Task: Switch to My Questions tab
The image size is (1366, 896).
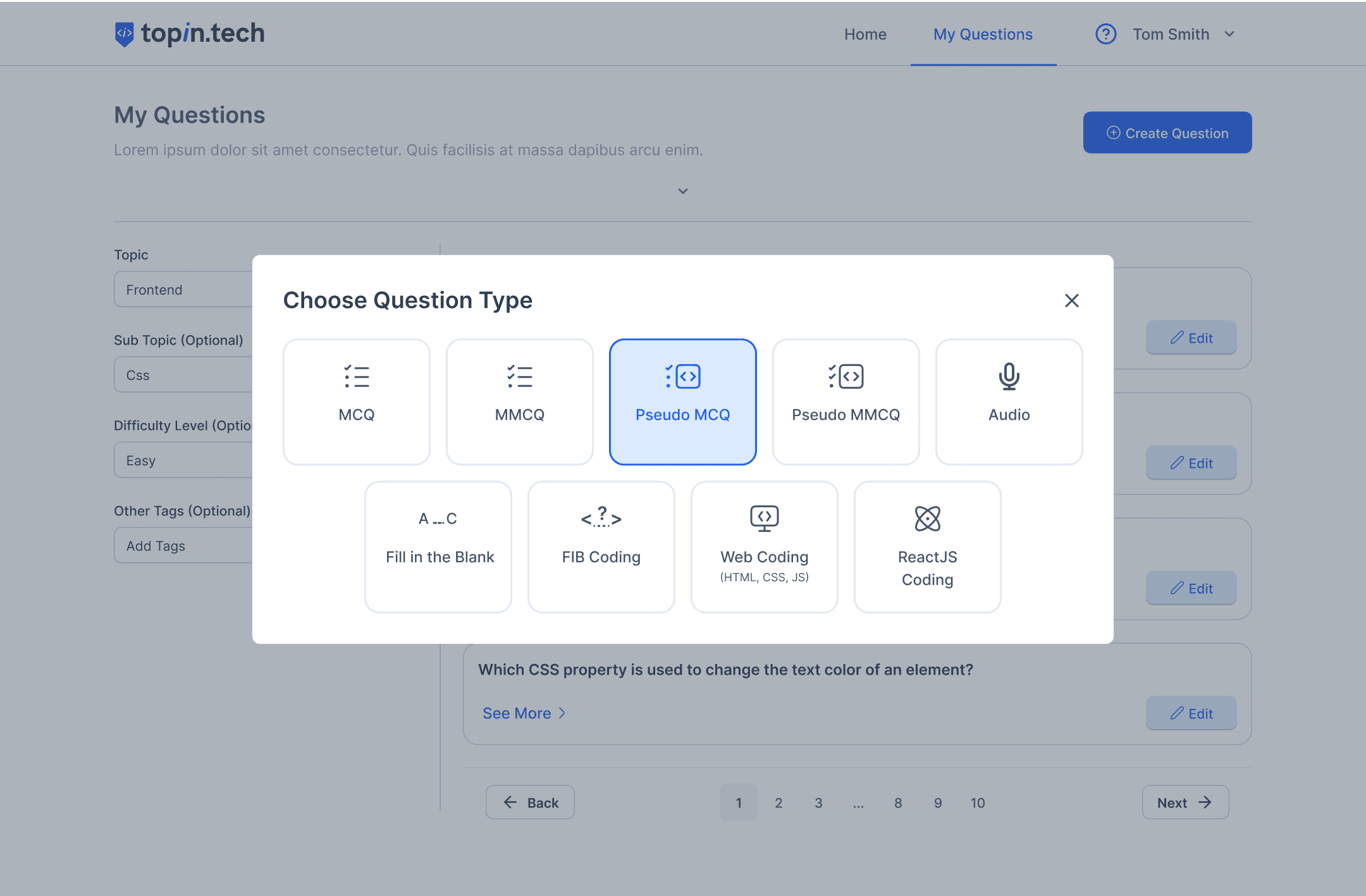Action: (983, 34)
